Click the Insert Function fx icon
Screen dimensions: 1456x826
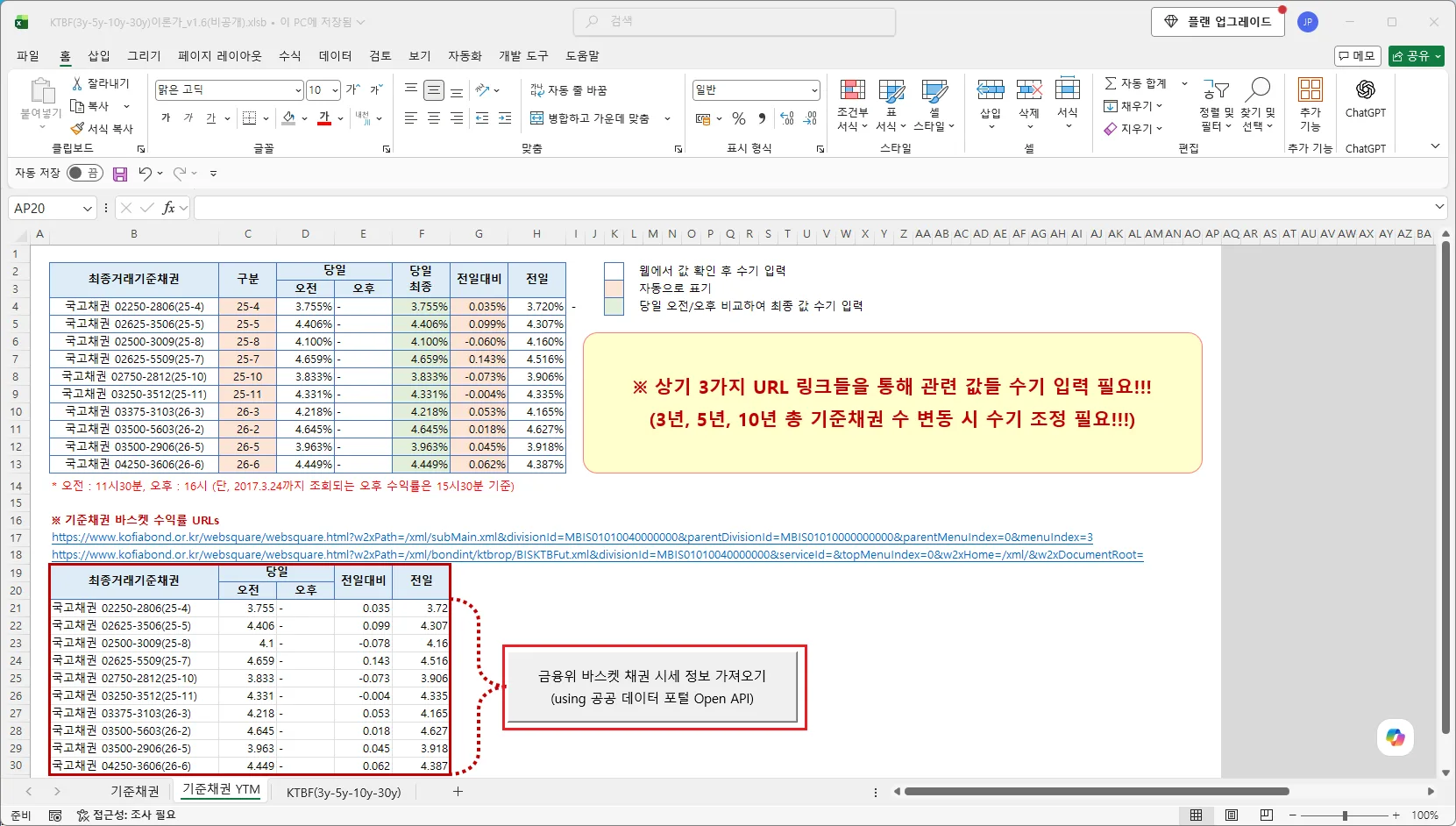169,208
